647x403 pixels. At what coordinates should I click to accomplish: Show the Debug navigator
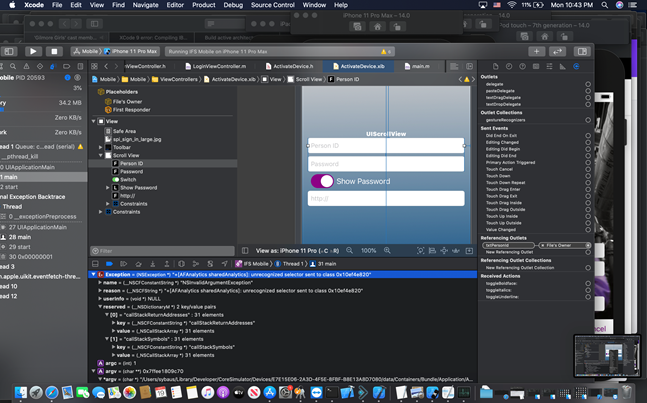[52, 66]
